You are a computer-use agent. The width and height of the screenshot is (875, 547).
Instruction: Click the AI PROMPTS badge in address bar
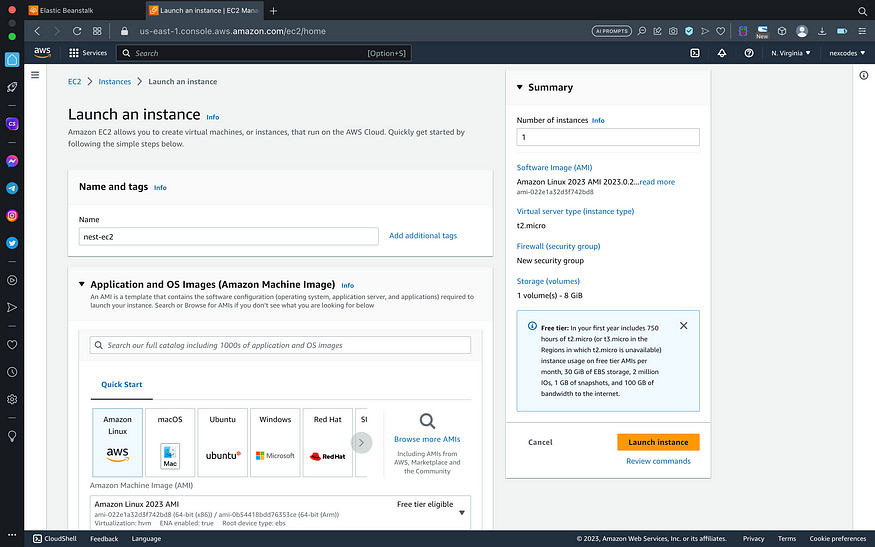coord(612,31)
